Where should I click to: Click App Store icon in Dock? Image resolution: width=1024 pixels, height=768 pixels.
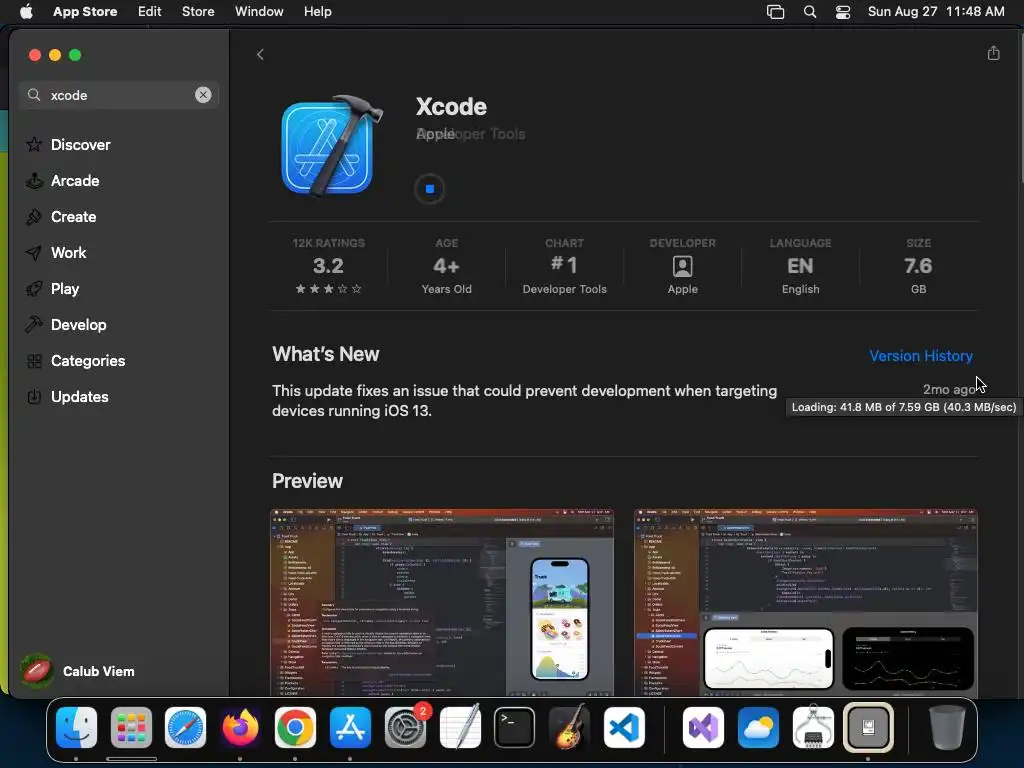350,727
